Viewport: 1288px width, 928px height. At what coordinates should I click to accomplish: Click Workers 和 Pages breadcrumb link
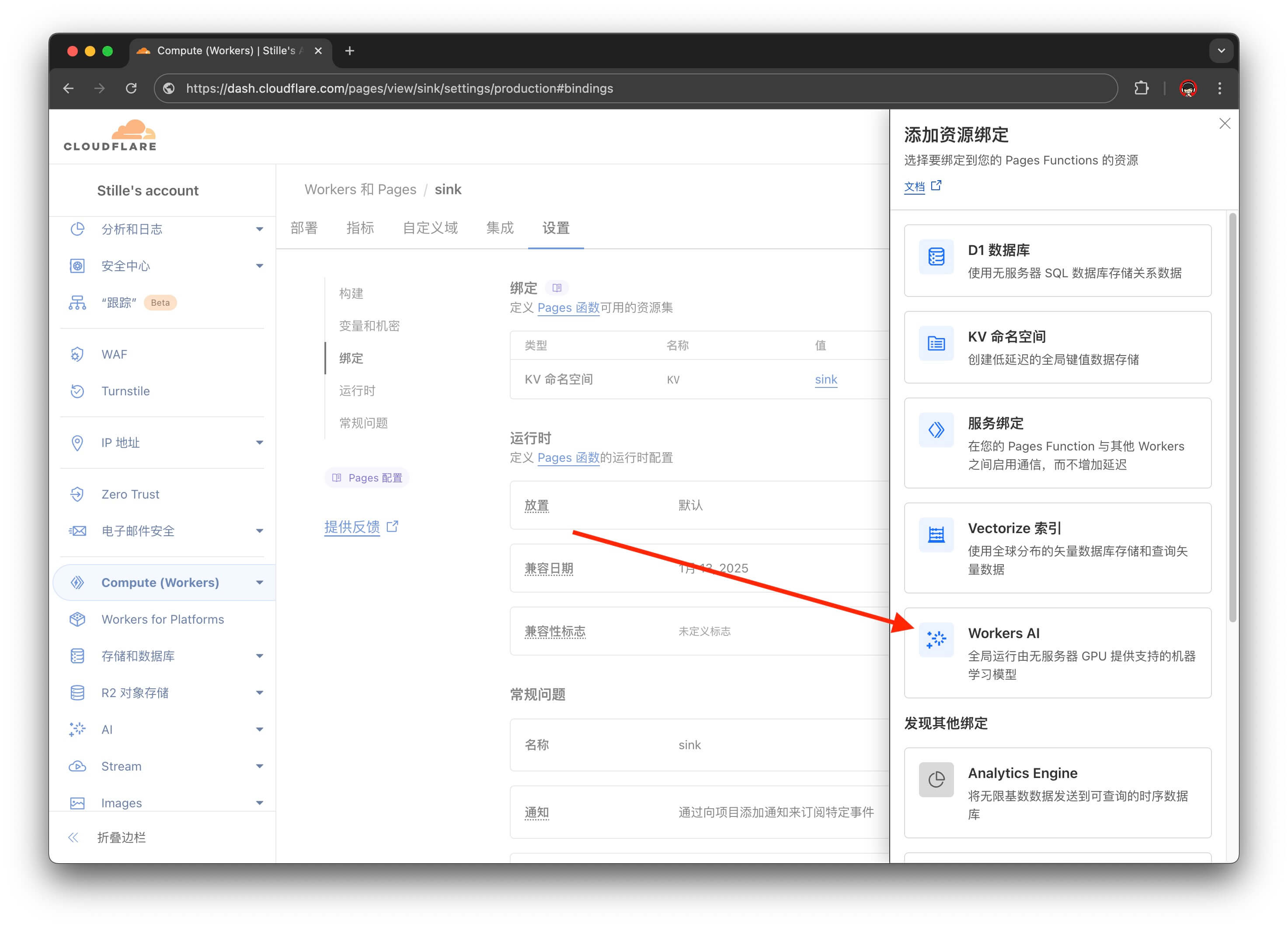pyautogui.click(x=360, y=190)
